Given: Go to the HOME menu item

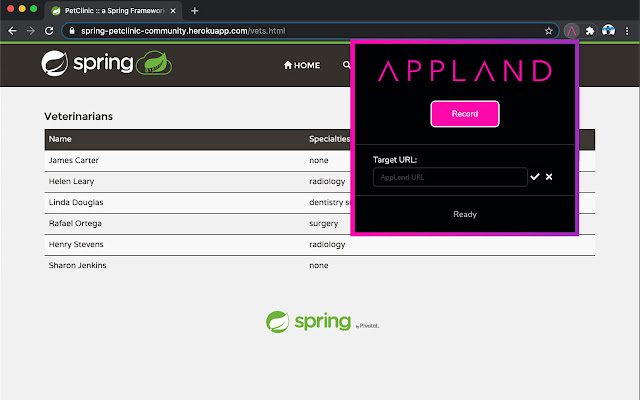Looking at the screenshot, I should tap(302, 65).
